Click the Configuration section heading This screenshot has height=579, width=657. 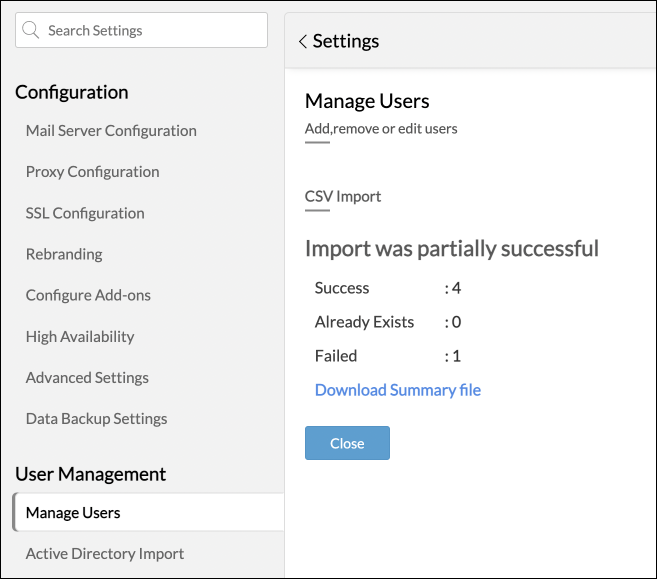point(72,92)
